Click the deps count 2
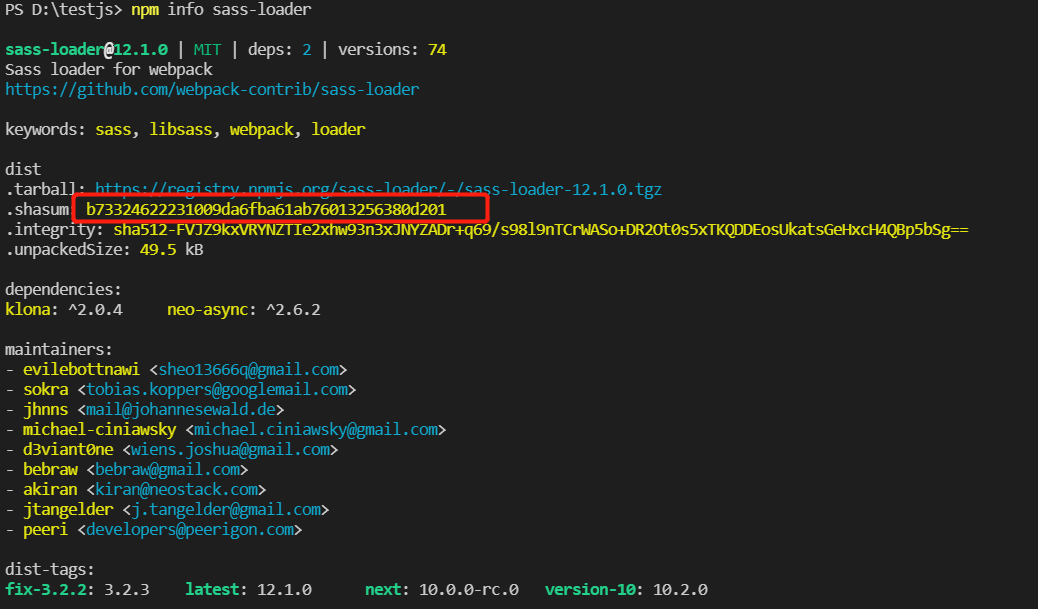This screenshot has width=1038, height=609. point(307,50)
